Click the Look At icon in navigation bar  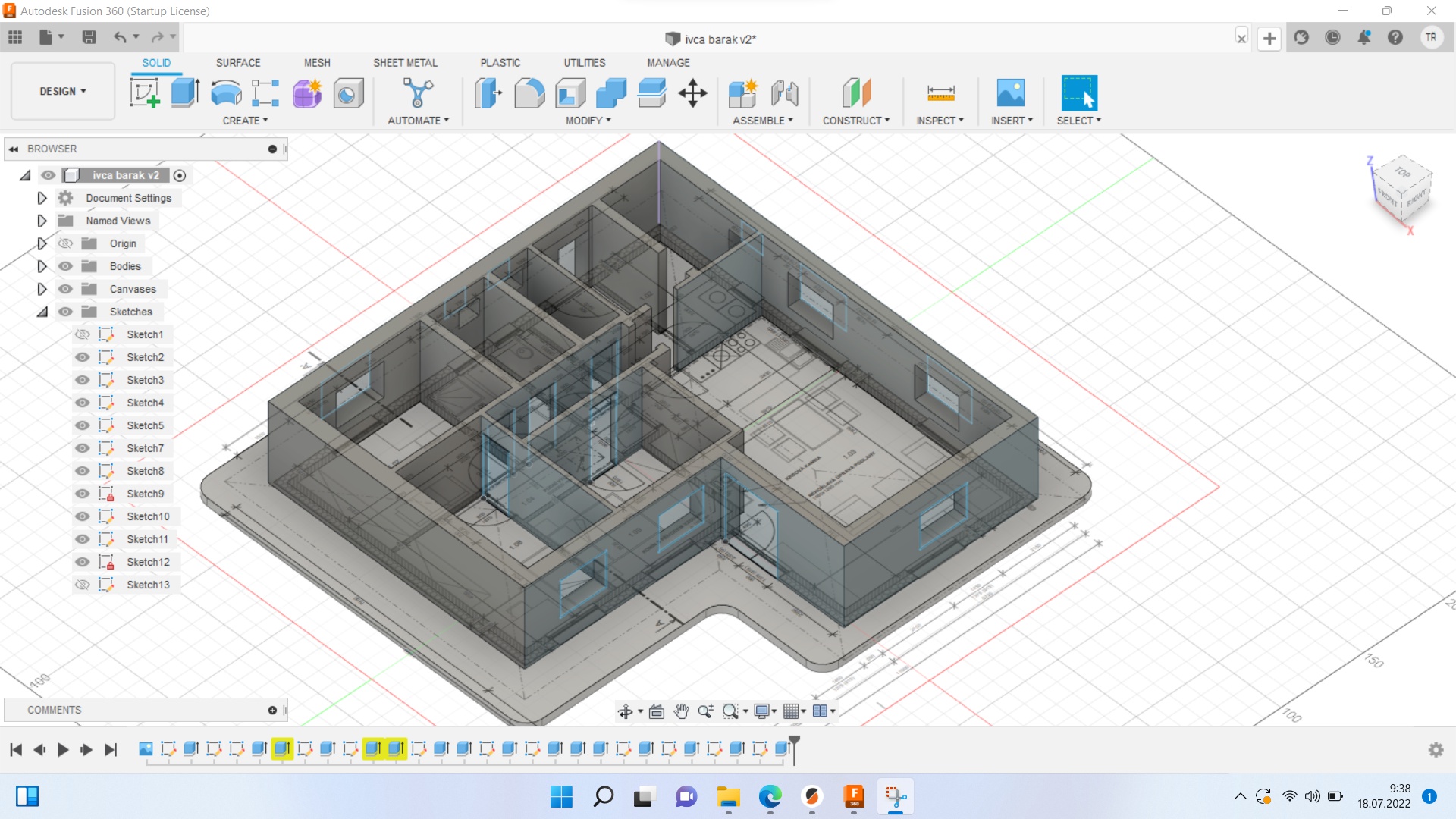click(657, 711)
